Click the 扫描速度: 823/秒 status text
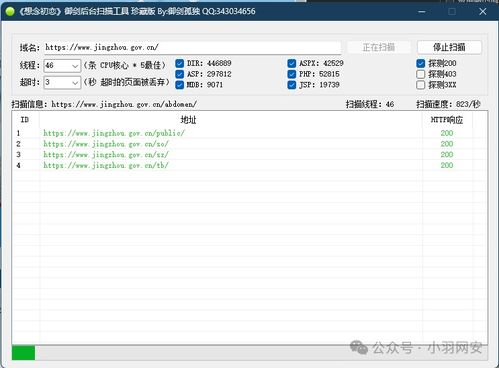 (x=448, y=104)
